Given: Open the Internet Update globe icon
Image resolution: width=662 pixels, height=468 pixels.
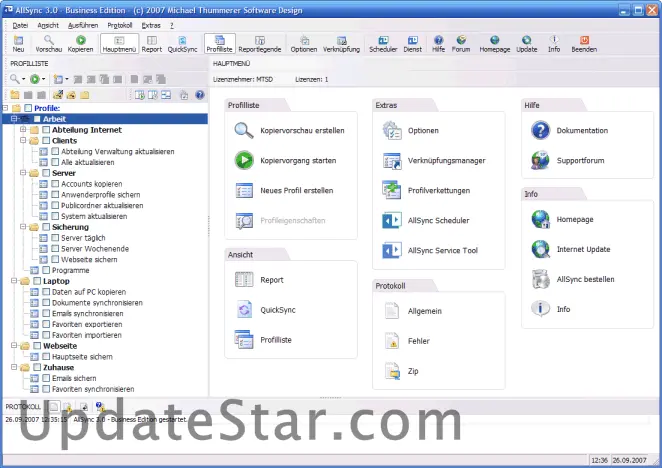Looking at the screenshot, I should [541, 249].
